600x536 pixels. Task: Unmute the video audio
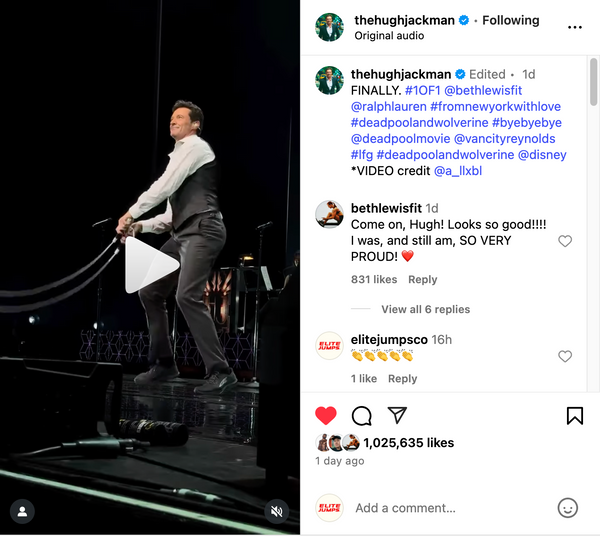click(x=277, y=511)
